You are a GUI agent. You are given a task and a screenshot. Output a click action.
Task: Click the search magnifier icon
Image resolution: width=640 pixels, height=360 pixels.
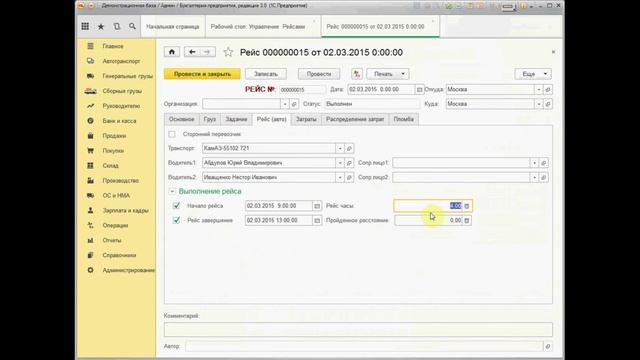132,27
